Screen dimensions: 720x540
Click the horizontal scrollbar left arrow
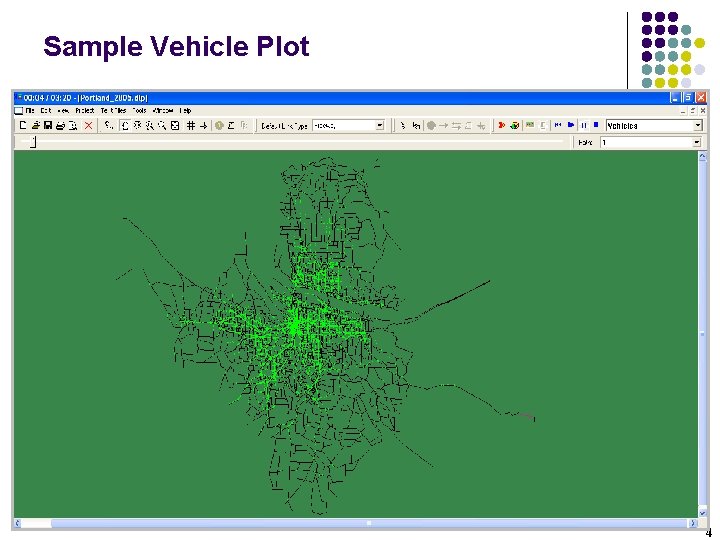[18, 523]
